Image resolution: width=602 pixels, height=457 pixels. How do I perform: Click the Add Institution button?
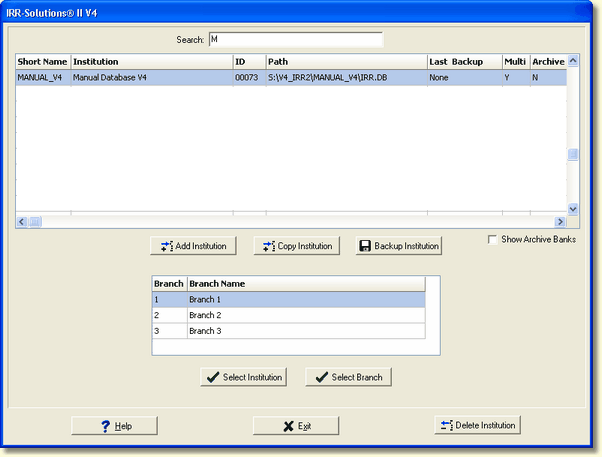(x=193, y=246)
